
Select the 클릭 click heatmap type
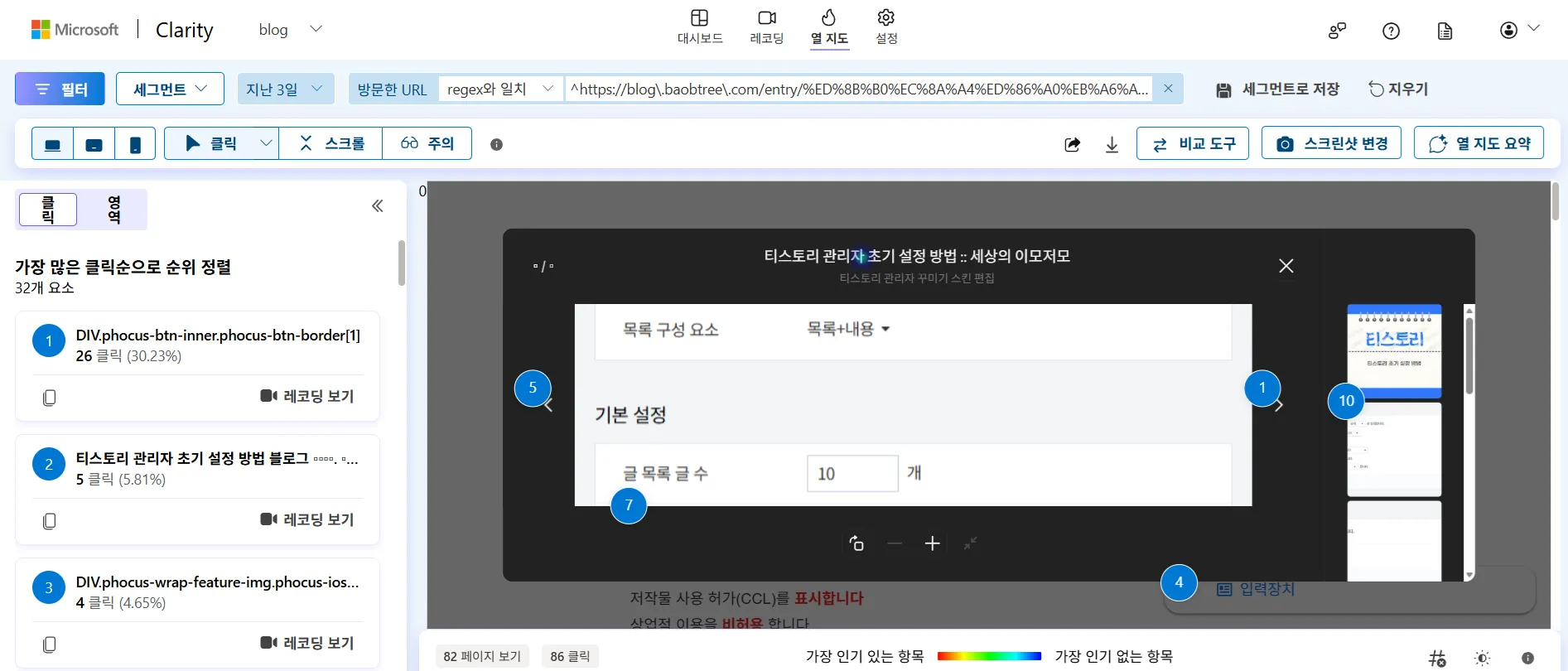(210, 143)
